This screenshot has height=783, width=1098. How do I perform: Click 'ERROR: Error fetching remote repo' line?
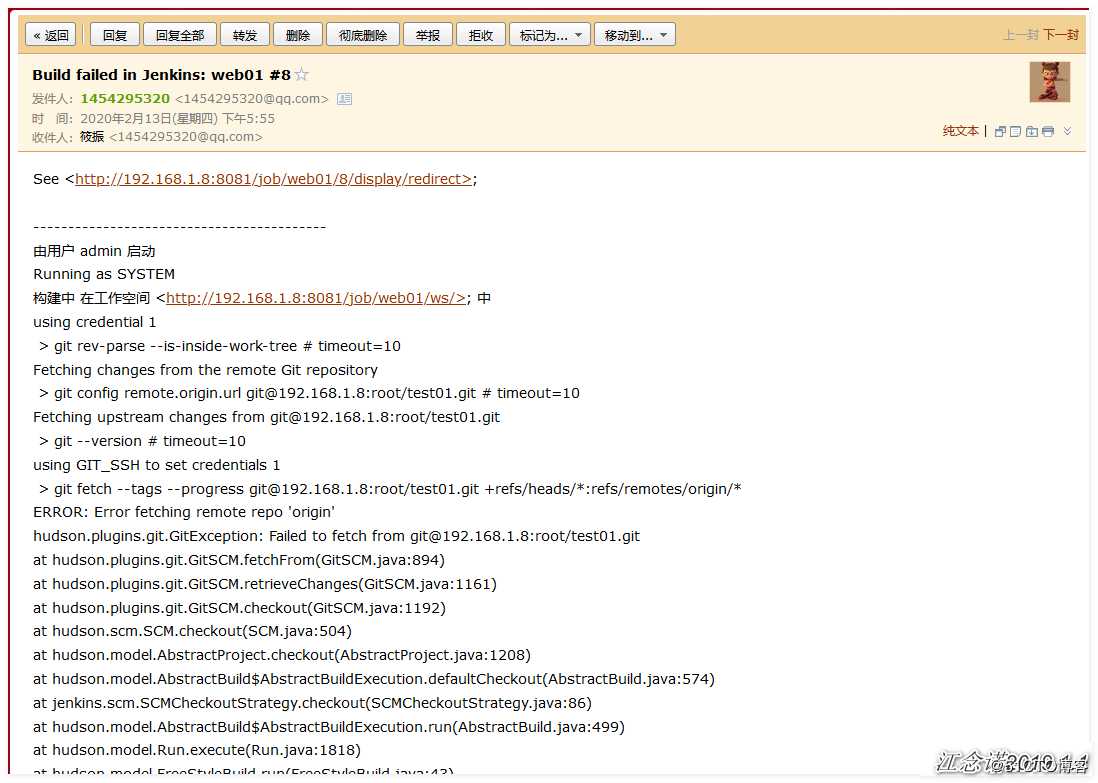pos(183,512)
